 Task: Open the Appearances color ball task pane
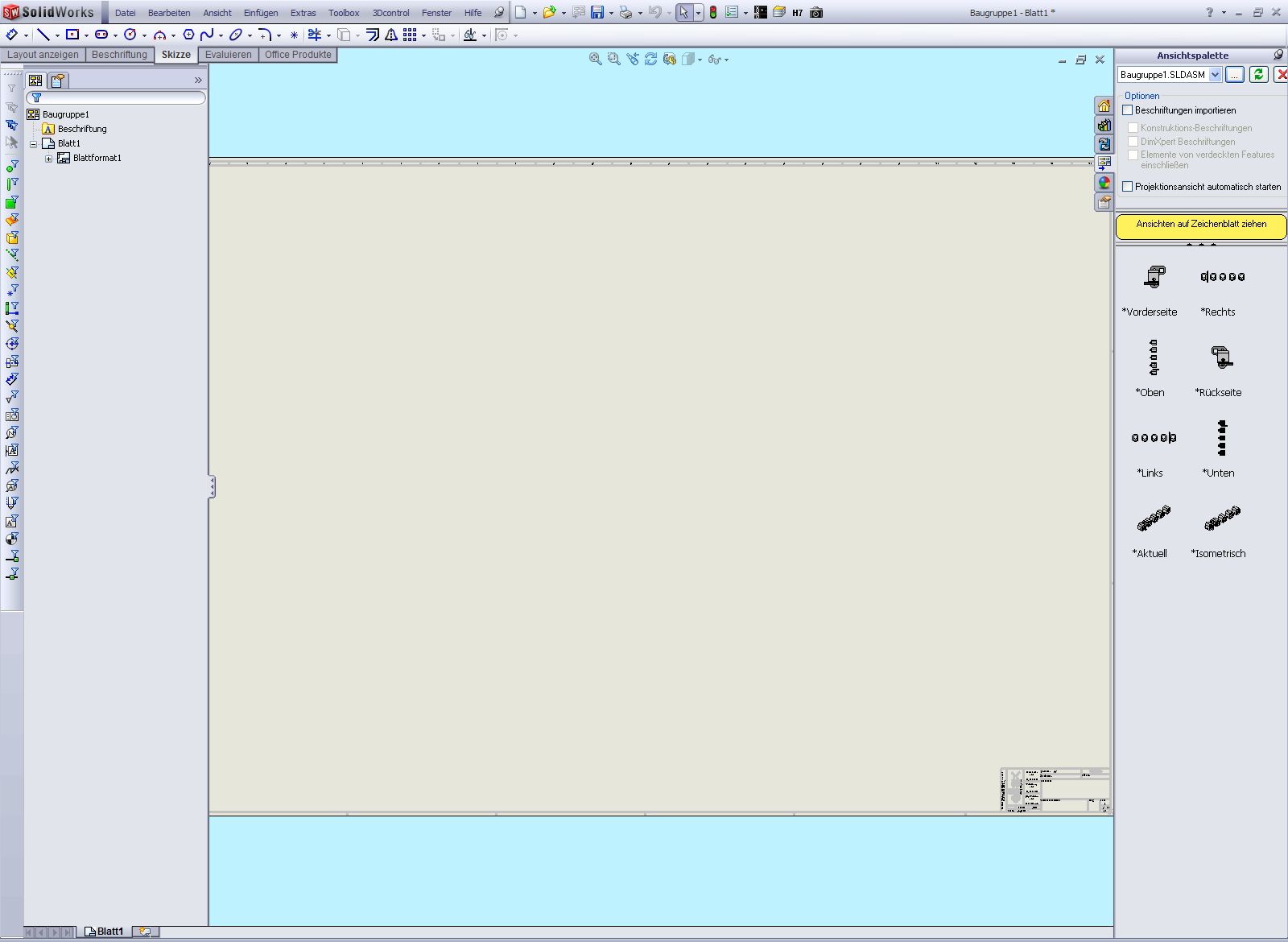click(x=1104, y=183)
